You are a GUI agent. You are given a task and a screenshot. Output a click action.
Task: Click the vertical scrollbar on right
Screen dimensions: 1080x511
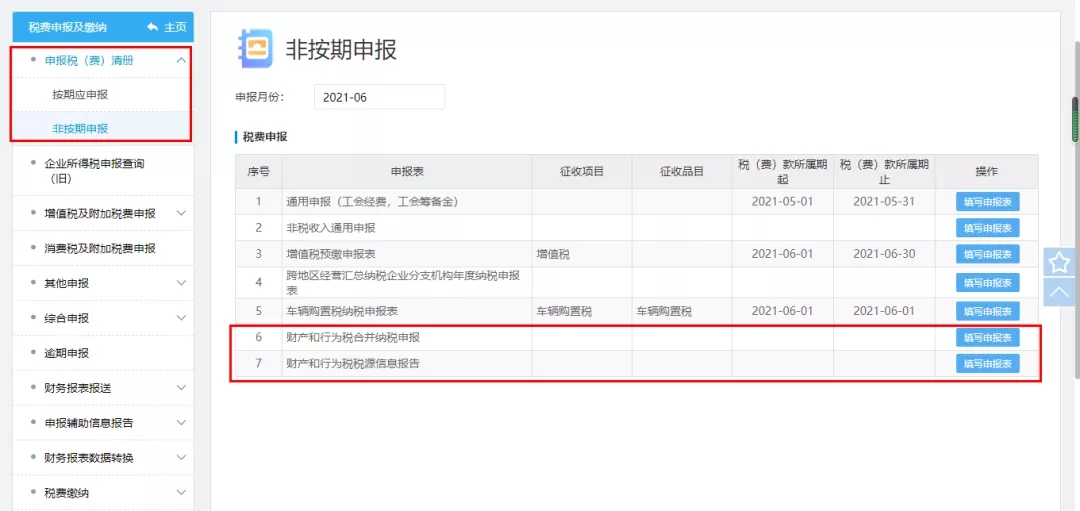(x=1075, y=120)
